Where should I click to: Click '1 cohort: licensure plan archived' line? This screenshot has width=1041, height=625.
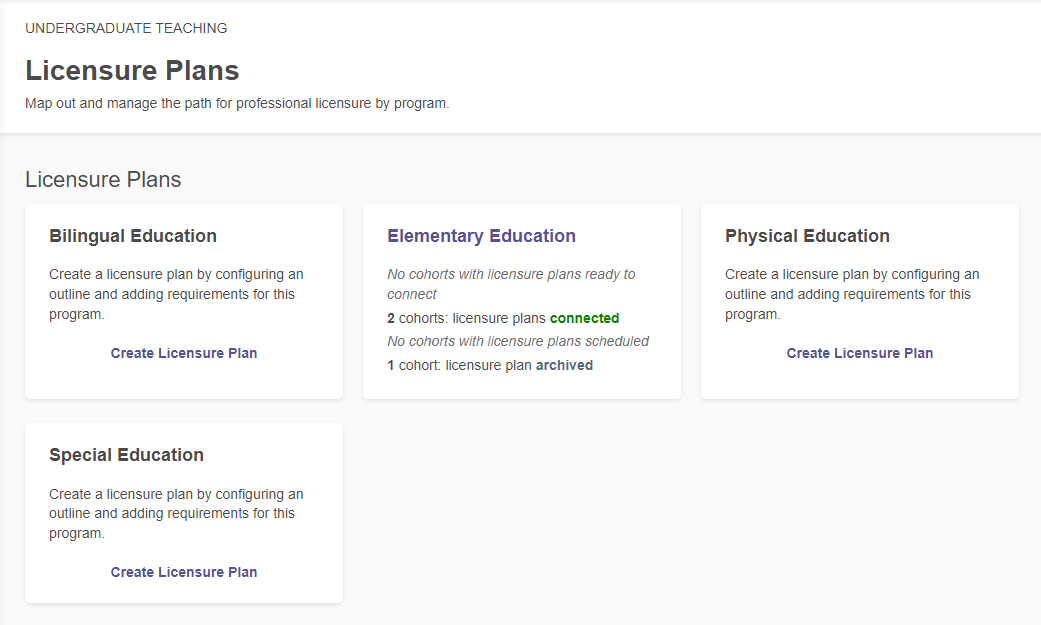(490, 365)
